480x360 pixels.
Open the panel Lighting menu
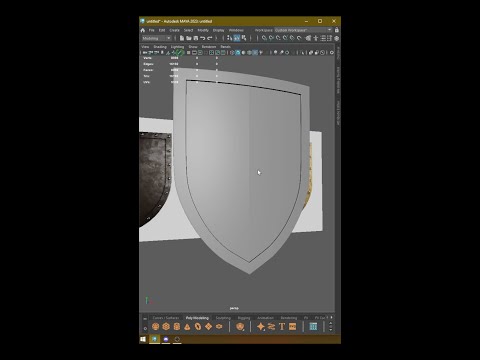[x=177, y=47]
